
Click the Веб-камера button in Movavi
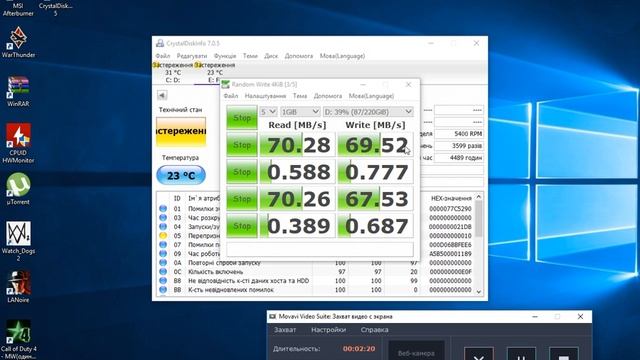(416, 351)
